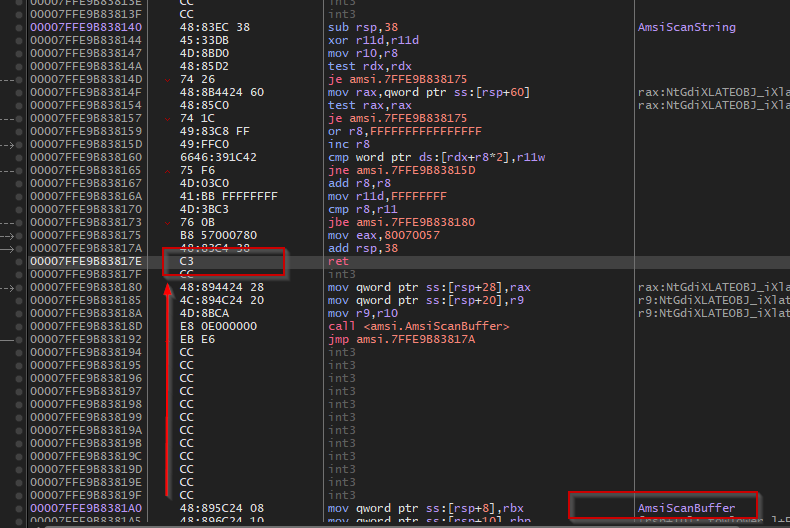
Task: Select instruction 'or r8,FFFFFFFFFFFFFFFF'
Action: 405,131
